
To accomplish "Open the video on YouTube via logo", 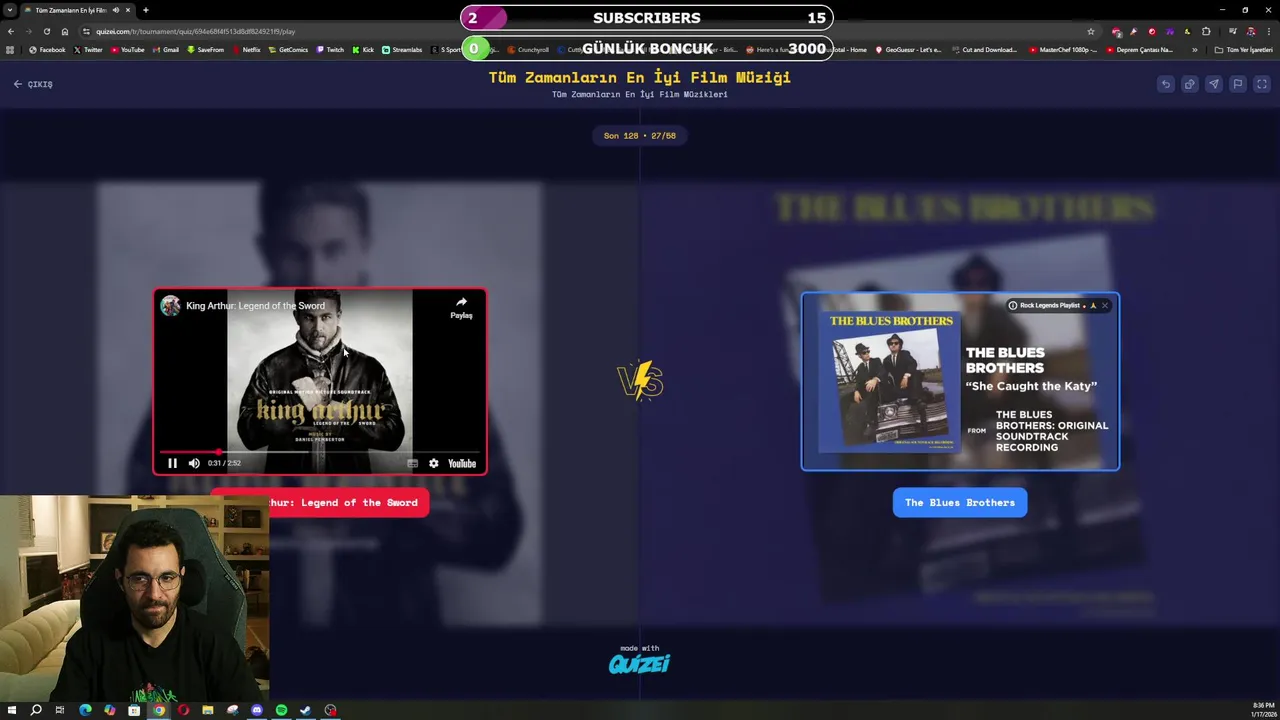I will click(462, 463).
